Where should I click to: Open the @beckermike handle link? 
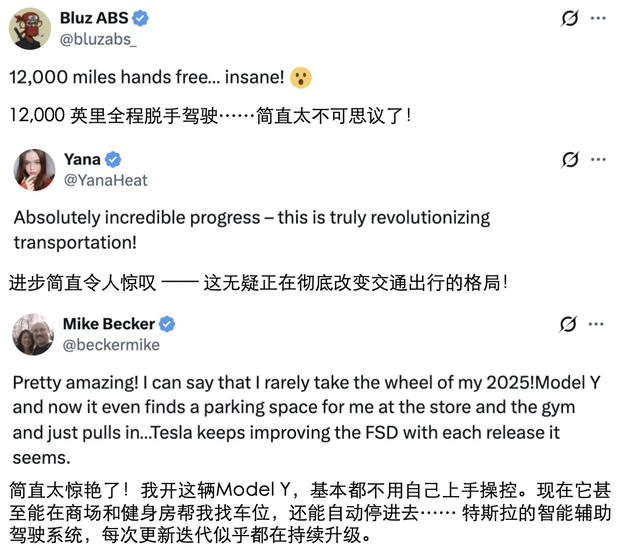tap(111, 345)
